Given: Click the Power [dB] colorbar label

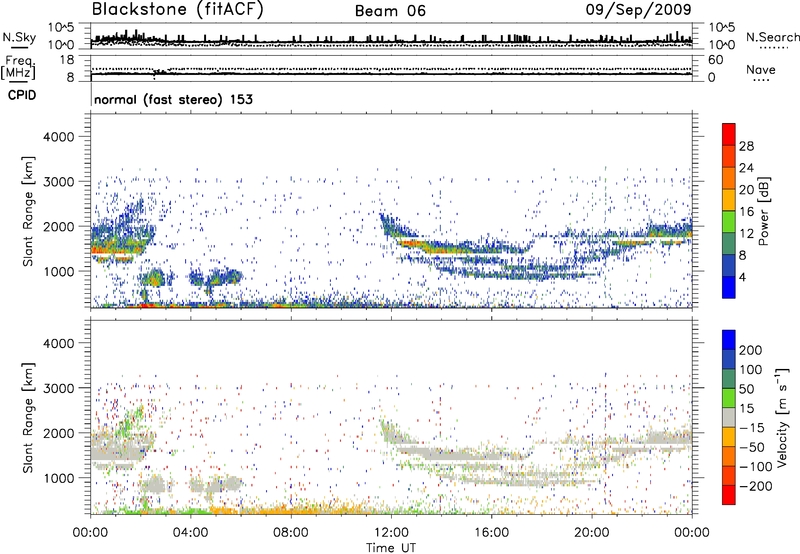Looking at the screenshot, I should click(763, 211).
